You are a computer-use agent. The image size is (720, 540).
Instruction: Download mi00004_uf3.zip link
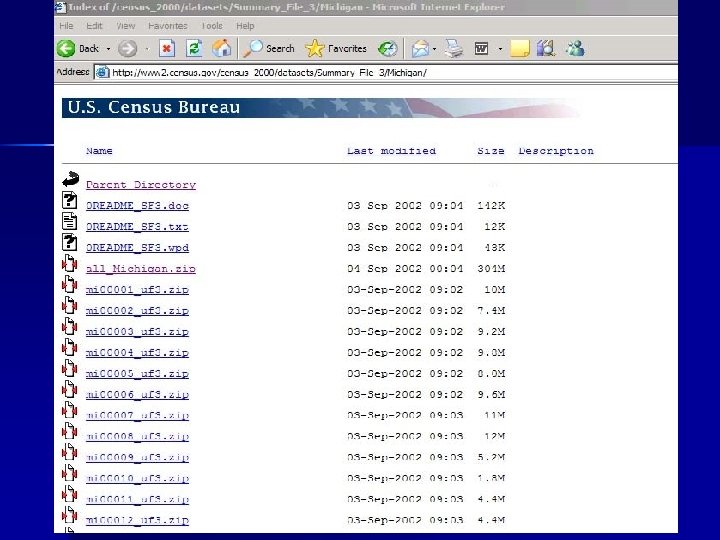pos(137,353)
